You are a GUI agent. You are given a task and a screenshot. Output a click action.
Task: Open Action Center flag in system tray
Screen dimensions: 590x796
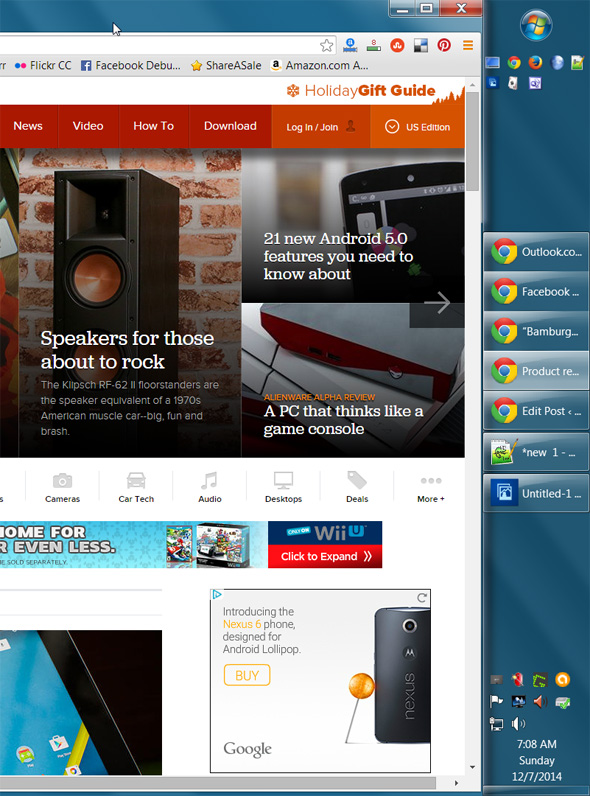(x=496, y=702)
